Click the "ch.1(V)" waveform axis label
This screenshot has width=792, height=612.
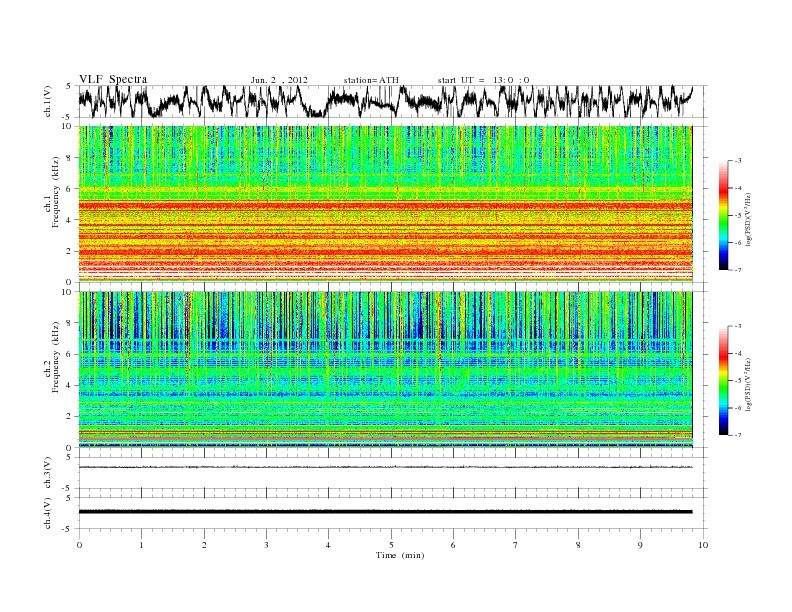pyautogui.click(x=48, y=101)
